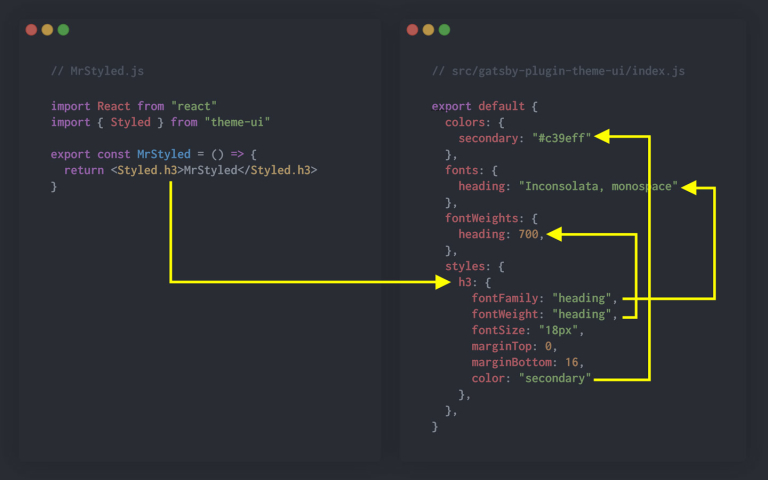
Task: Select the comment "// MrStyled.js"
Action: pos(97,71)
